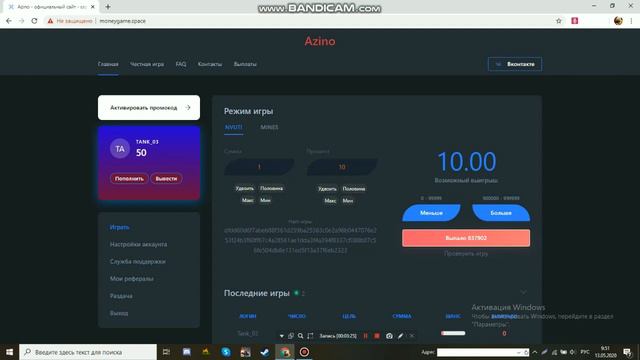
Task: Click Удвоить under Процент
Action: 327,189
